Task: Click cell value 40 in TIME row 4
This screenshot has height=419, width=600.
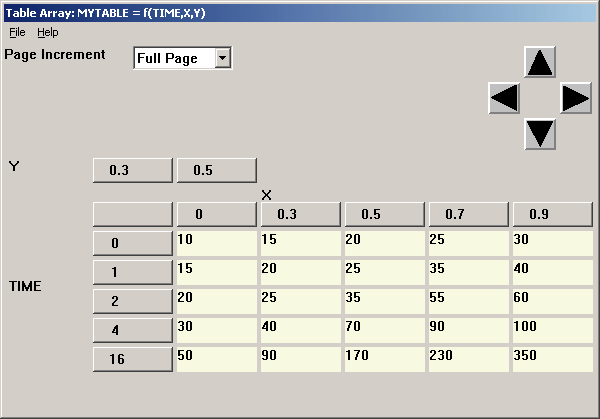Action: tap(301, 330)
